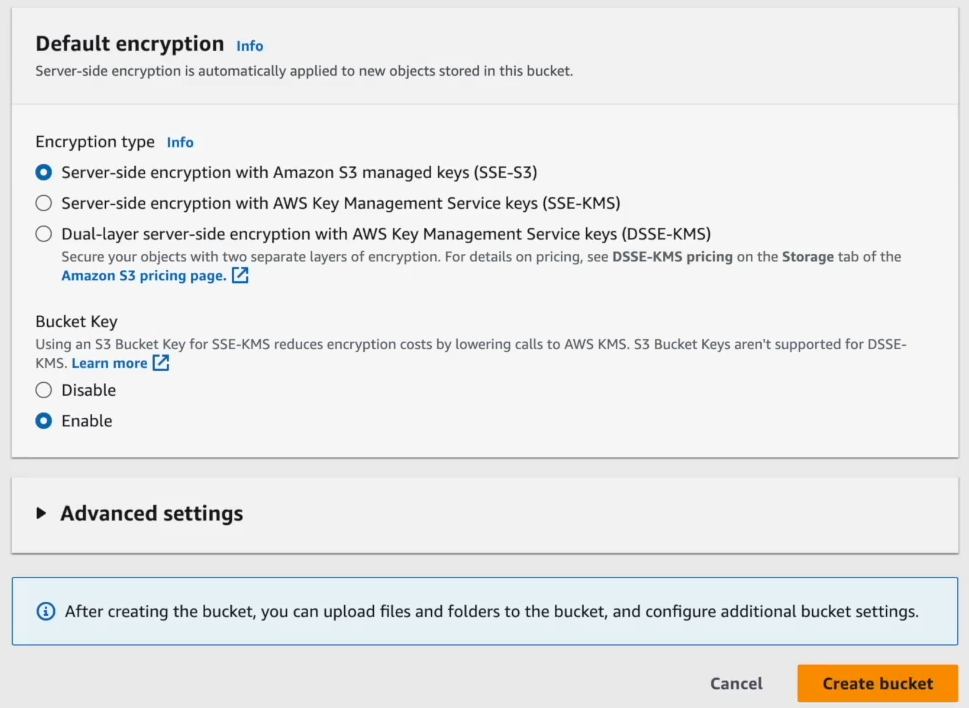Viewport: 969px width, 708px height.
Task: Click the external-link icon beside Learn more
Action: pos(160,363)
